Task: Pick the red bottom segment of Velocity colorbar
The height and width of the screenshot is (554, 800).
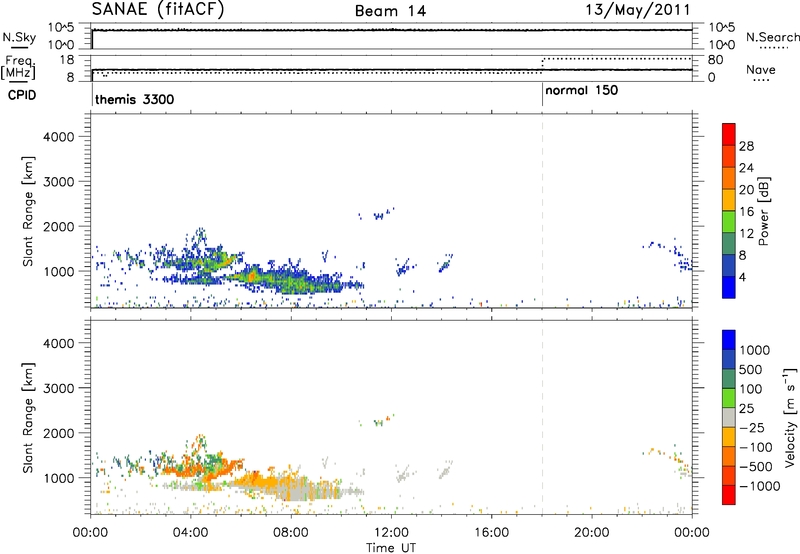Action: coord(729,495)
